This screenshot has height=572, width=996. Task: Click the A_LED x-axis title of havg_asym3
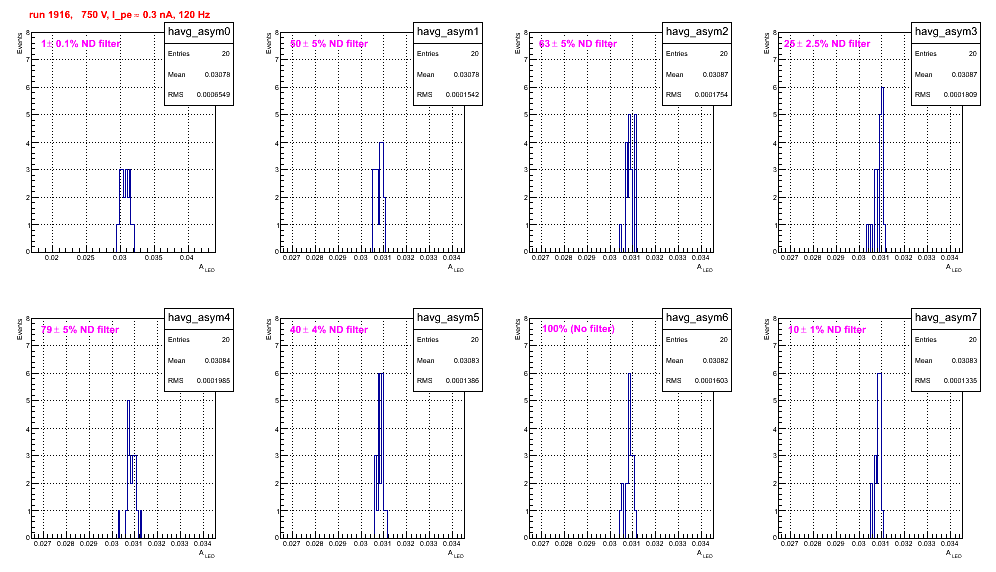pyautogui.click(x=954, y=268)
